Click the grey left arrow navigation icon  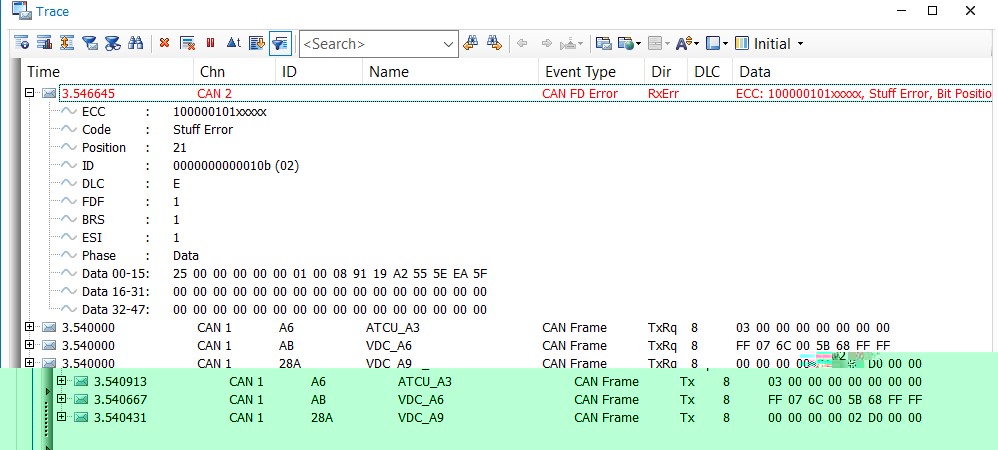click(x=523, y=43)
